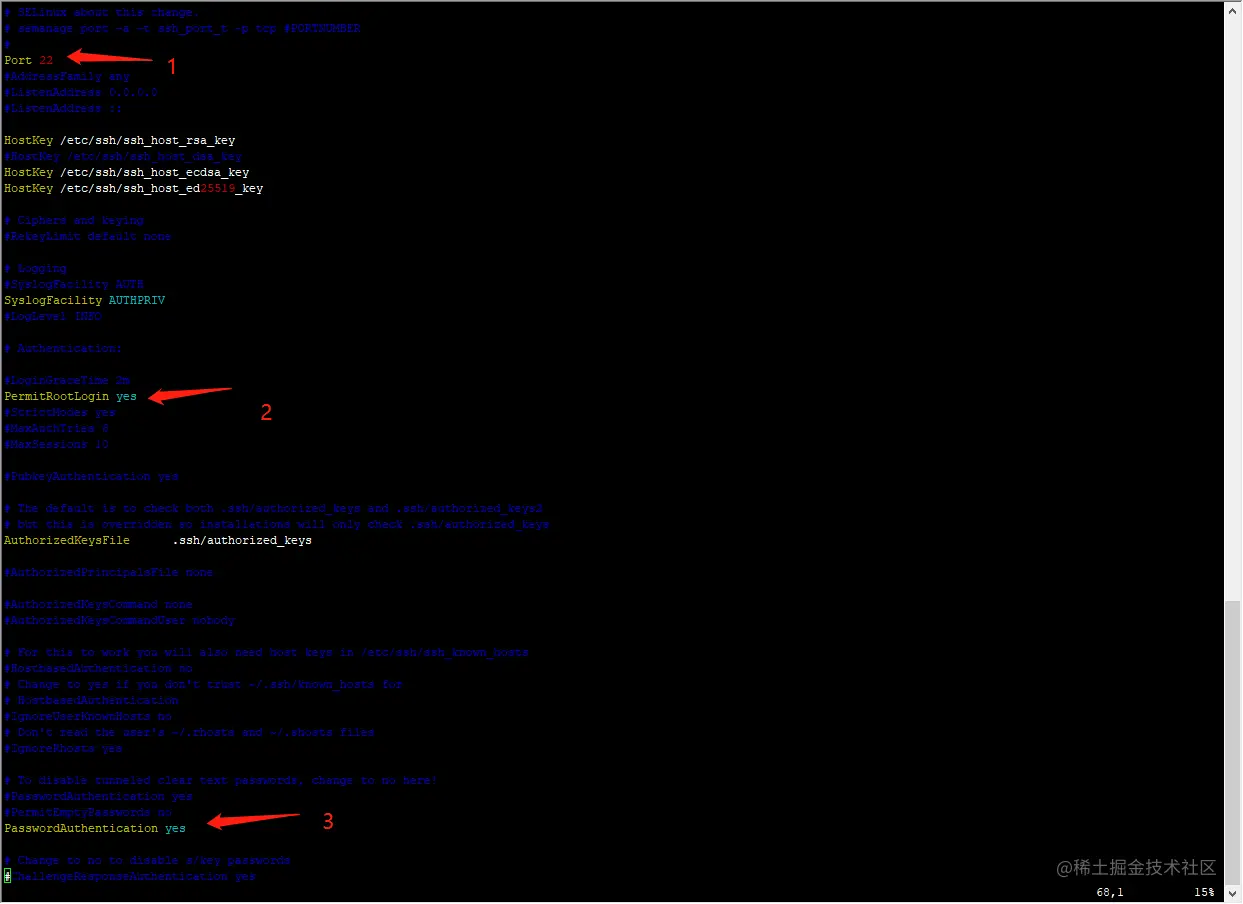Click the '#StrictModes yes' line
Image resolution: width=1243 pixels, height=904 pixels.
tap(60, 413)
